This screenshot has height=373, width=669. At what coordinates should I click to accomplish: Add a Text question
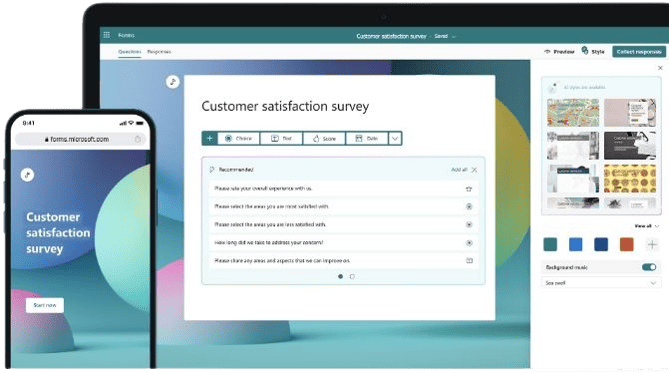(281, 138)
